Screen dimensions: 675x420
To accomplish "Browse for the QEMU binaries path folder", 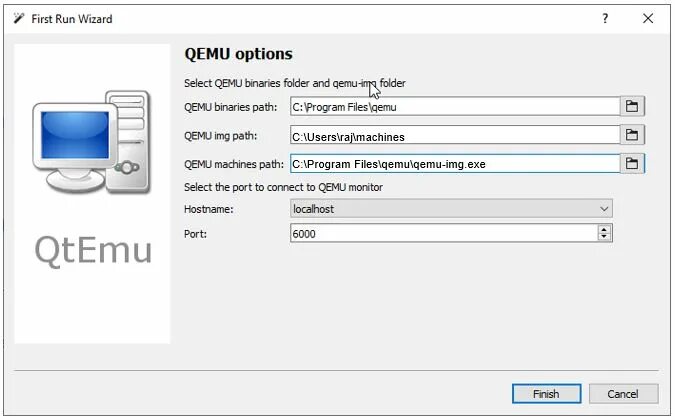I will click(x=632, y=106).
